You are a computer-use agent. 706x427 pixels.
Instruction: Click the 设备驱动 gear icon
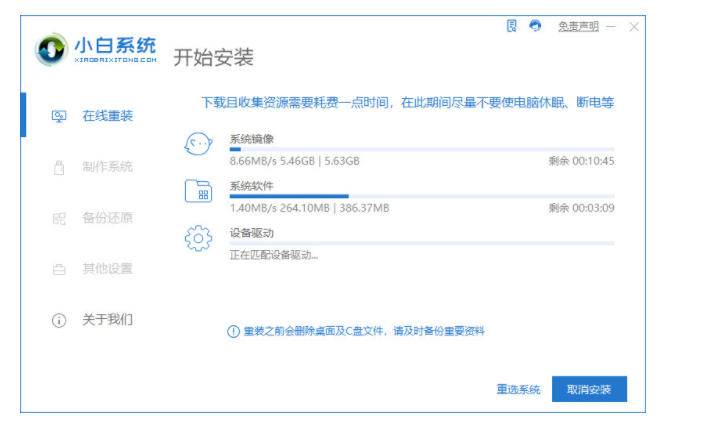point(198,239)
